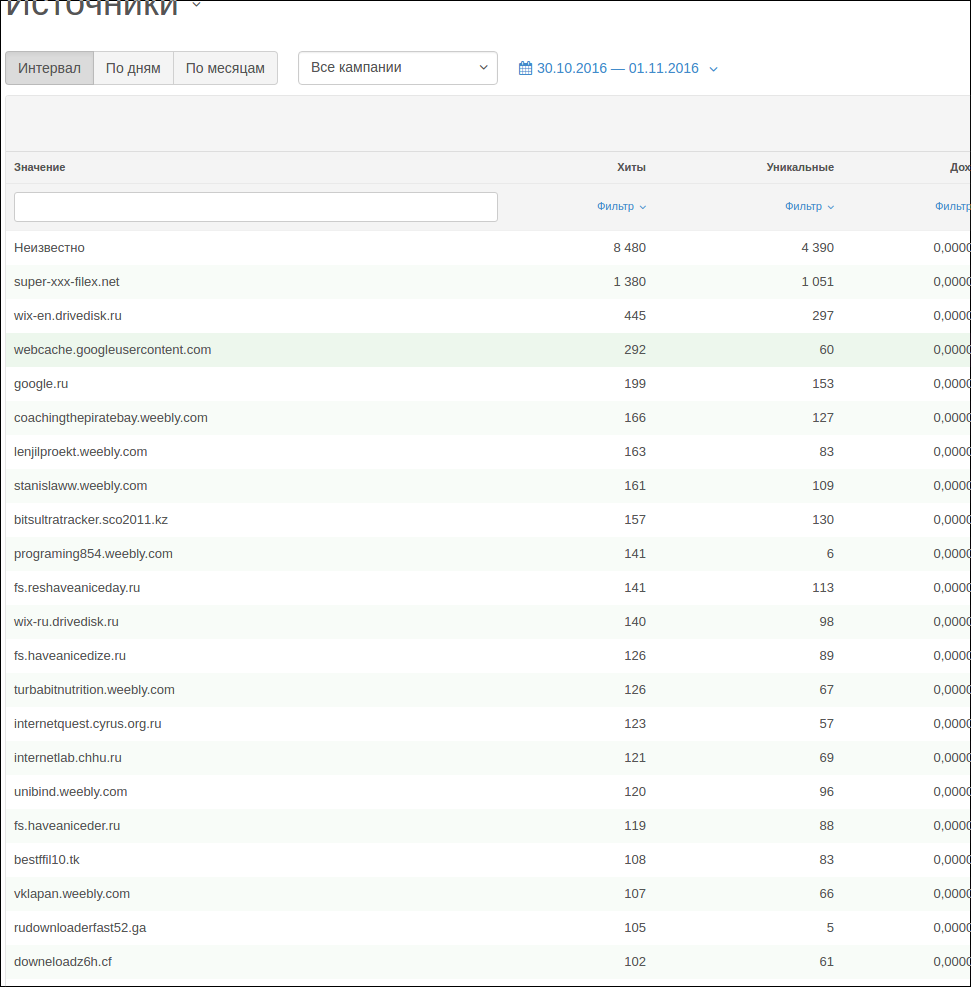Screen dimensions: 971x987
Task: Click the 120 hits cell
Action: [635, 792]
